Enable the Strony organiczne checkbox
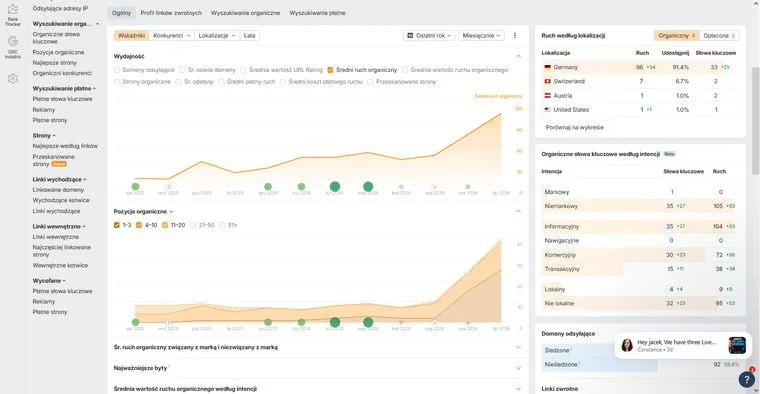 click(116, 82)
